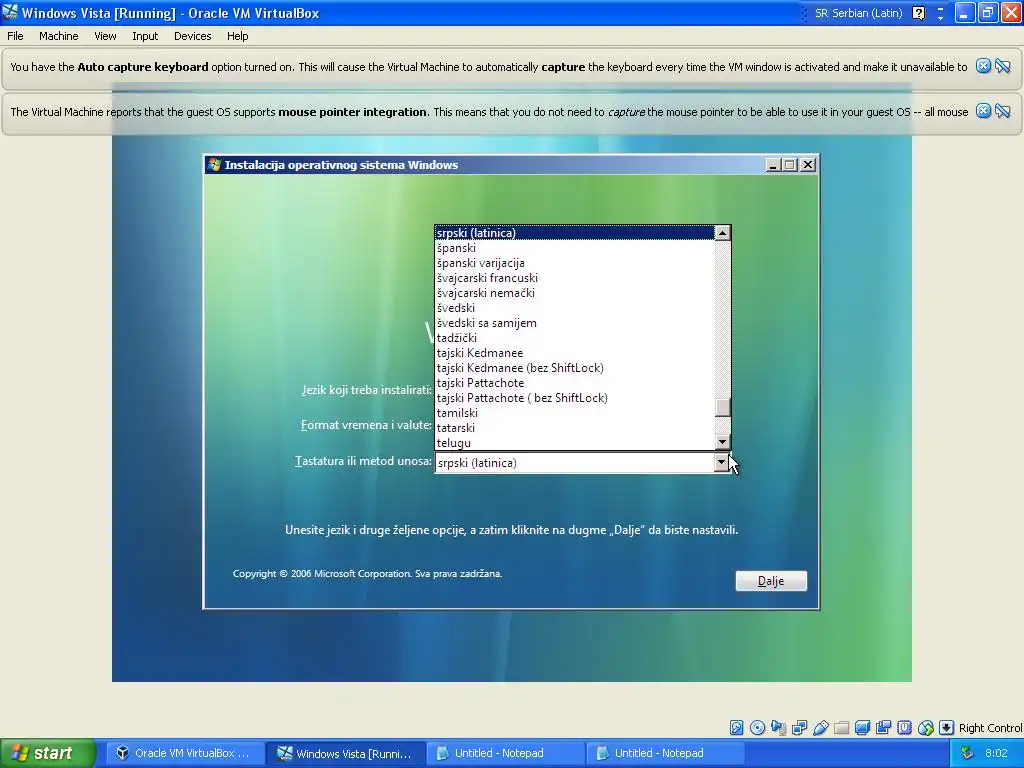Click the keyboard capture arrow icon in status bar
The image size is (1024, 768).
[x=947, y=728]
